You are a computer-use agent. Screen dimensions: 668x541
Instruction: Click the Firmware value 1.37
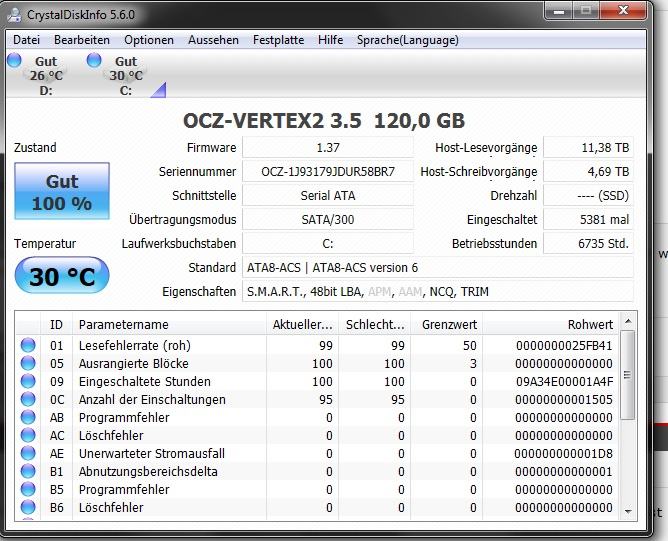(x=328, y=147)
